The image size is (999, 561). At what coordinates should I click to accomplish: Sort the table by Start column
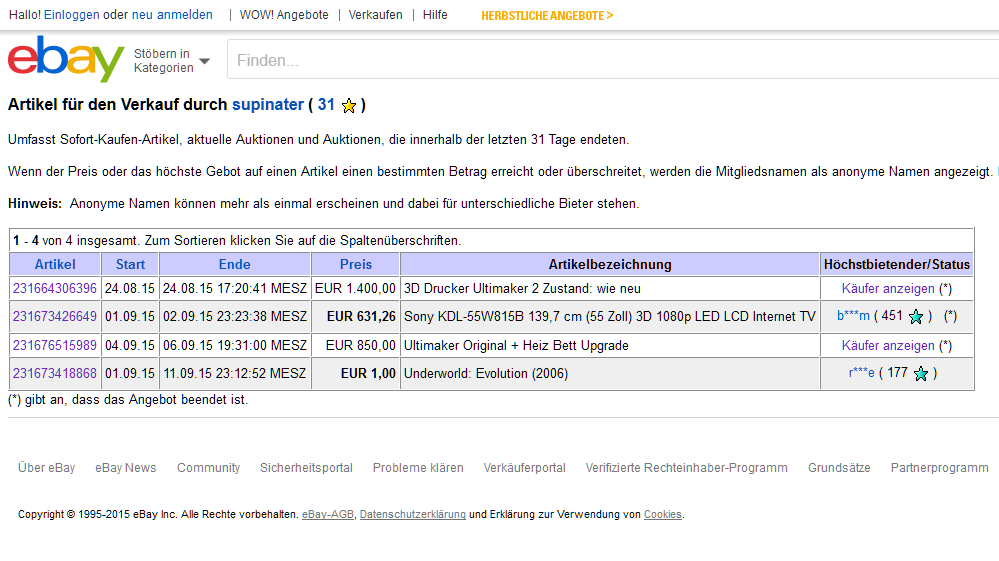[130, 264]
